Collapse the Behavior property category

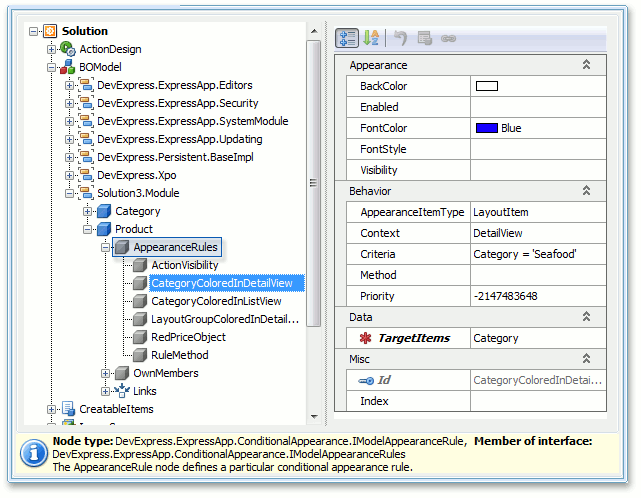tap(586, 191)
